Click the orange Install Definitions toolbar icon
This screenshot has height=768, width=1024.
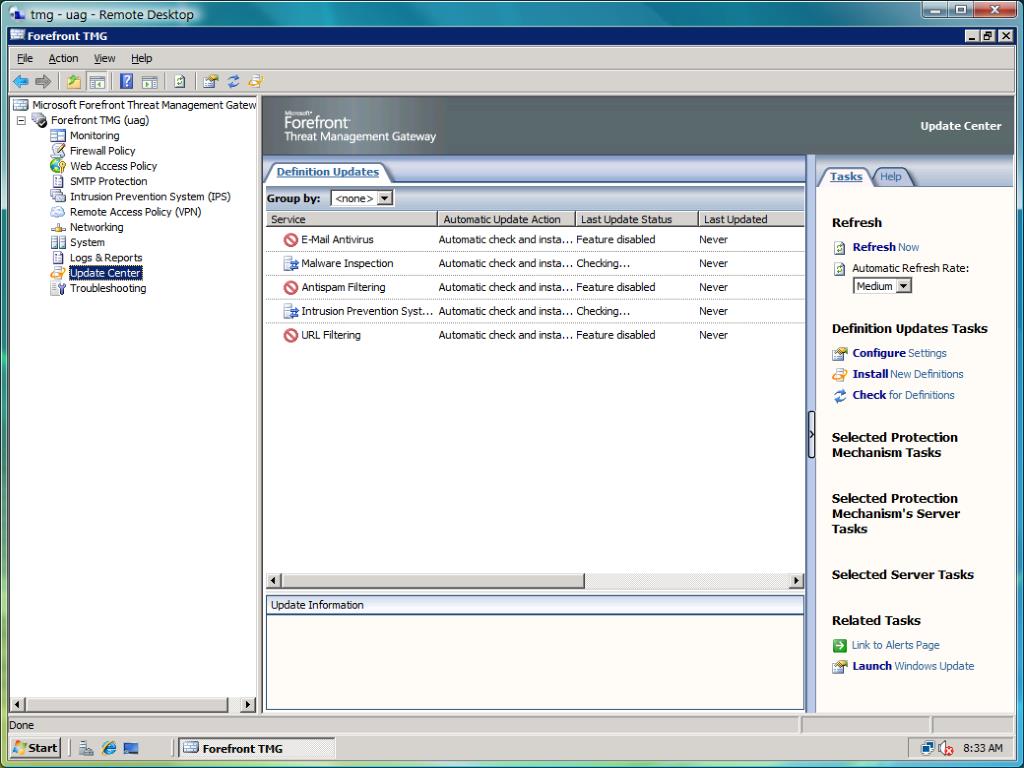click(256, 81)
